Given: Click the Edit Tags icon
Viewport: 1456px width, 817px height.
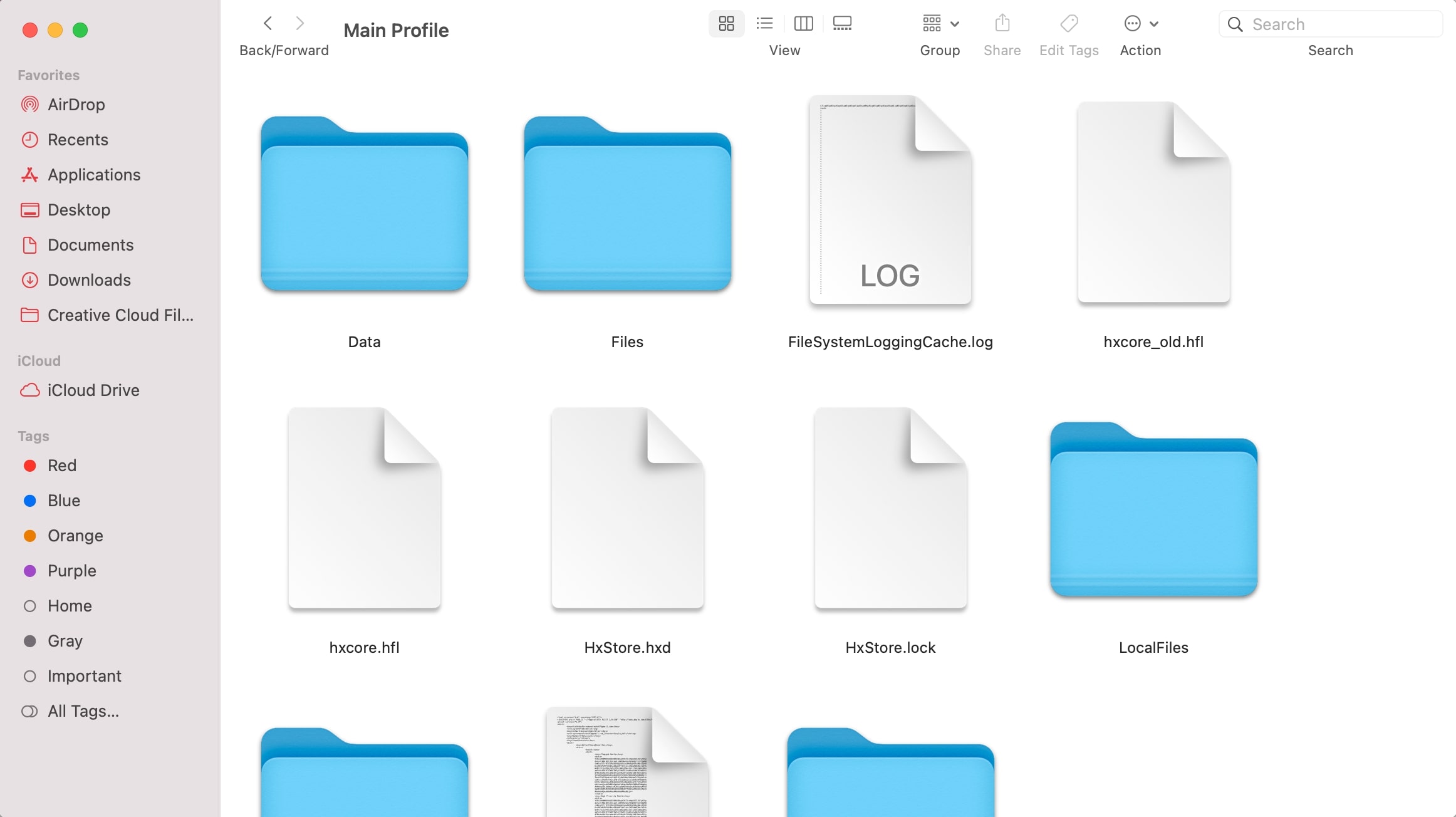Looking at the screenshot, I should [1069, 23].
